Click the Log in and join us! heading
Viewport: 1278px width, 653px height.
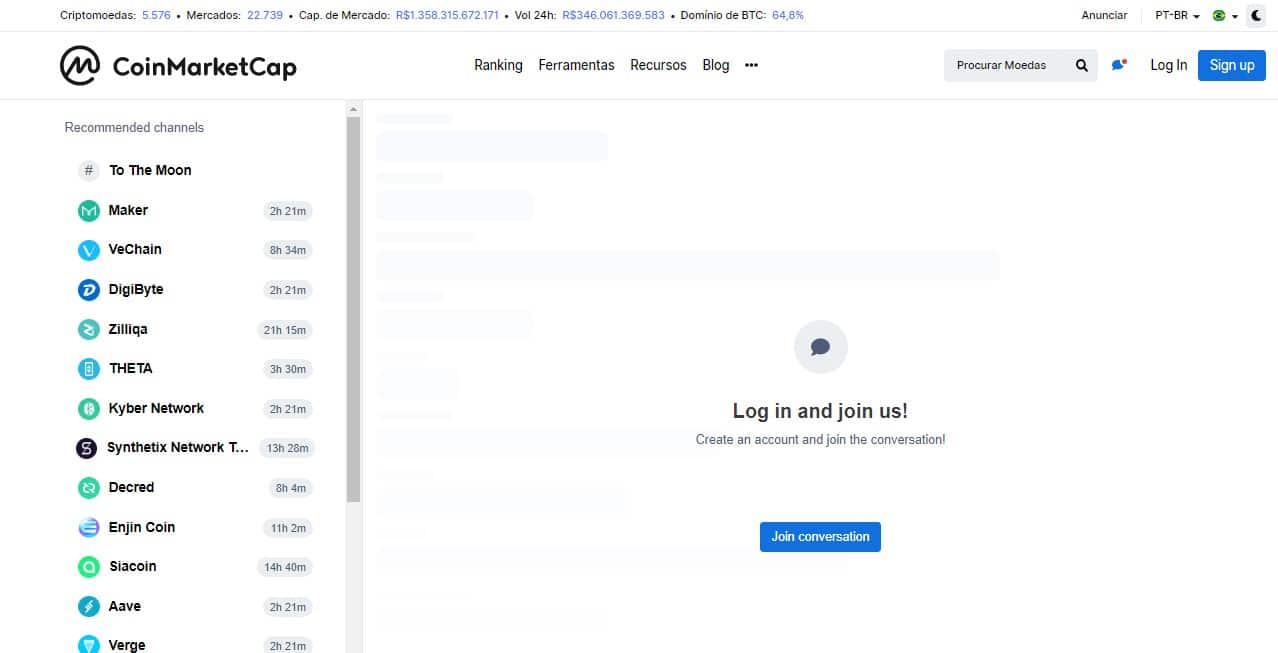820,411
